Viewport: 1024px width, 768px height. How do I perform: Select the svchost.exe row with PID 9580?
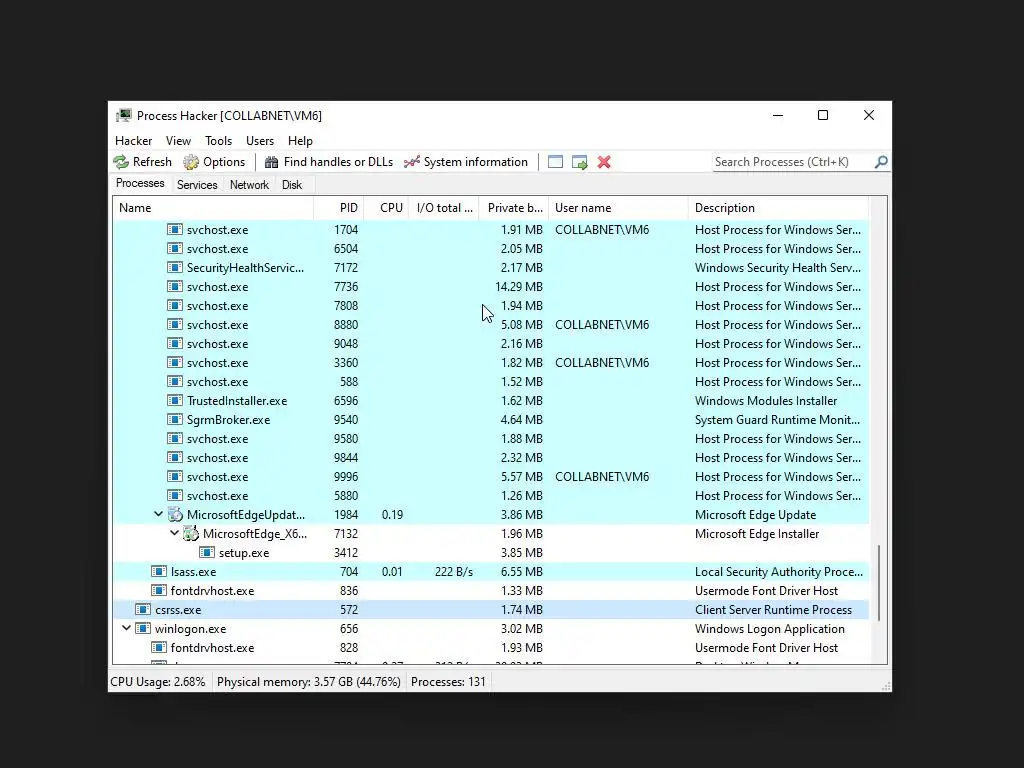(491, 438)
